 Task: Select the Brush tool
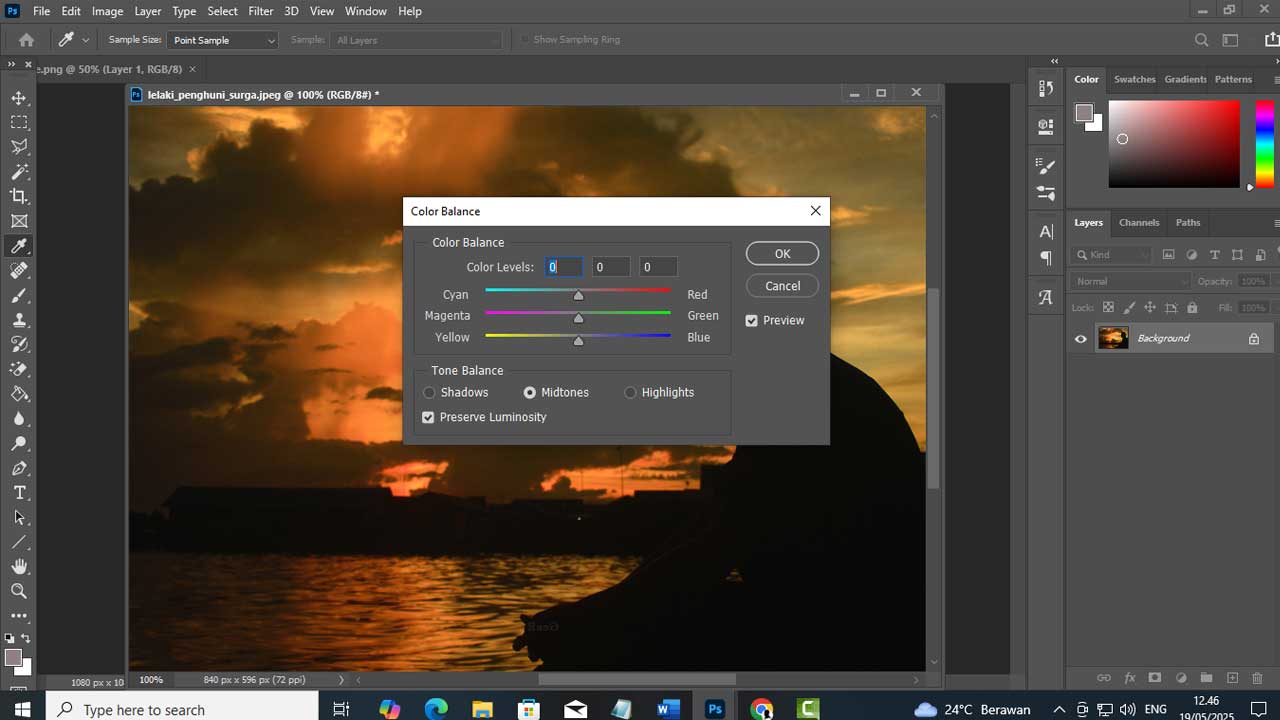point(19,295)
